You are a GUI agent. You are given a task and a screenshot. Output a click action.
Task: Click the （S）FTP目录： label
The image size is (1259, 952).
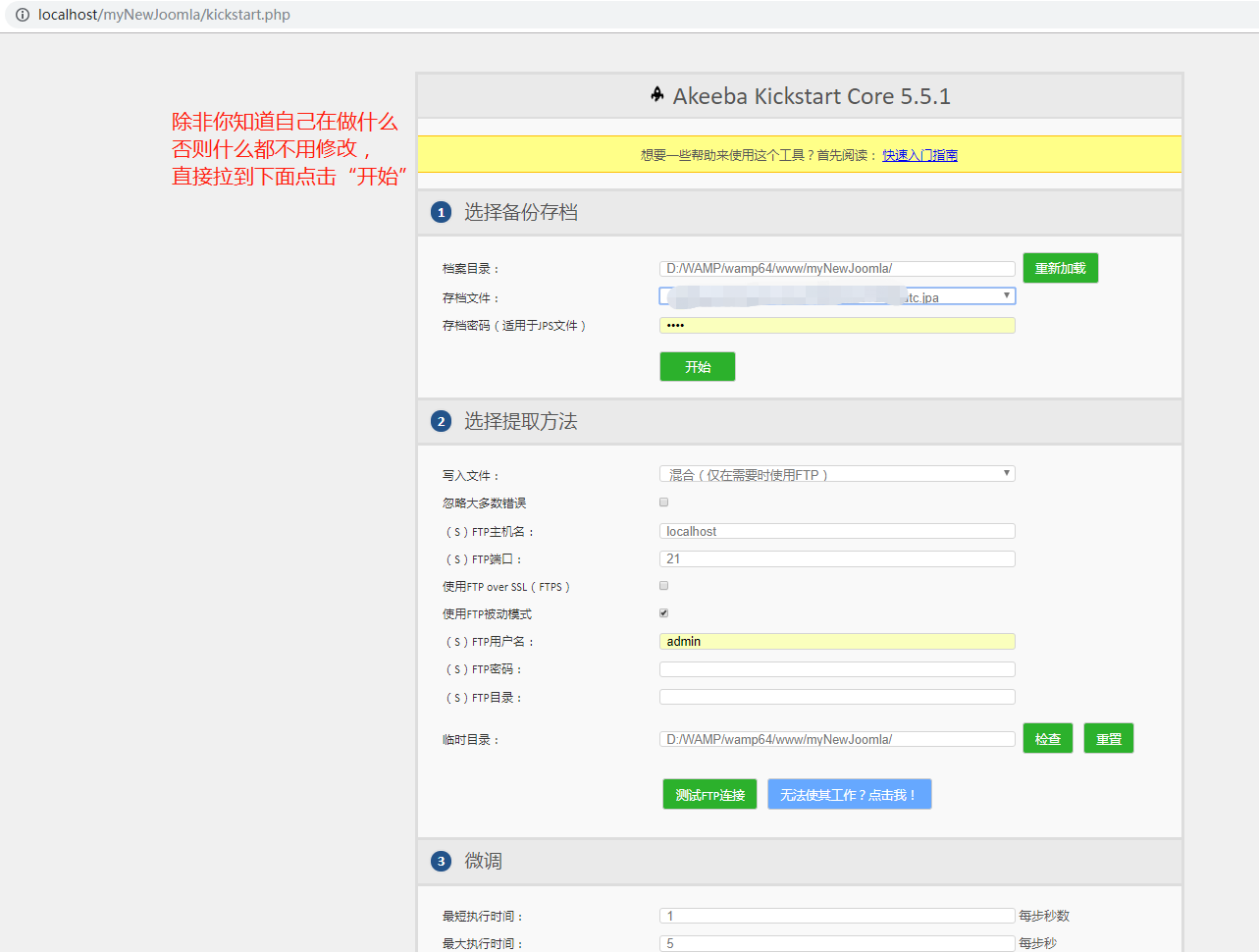pos(483,698)
